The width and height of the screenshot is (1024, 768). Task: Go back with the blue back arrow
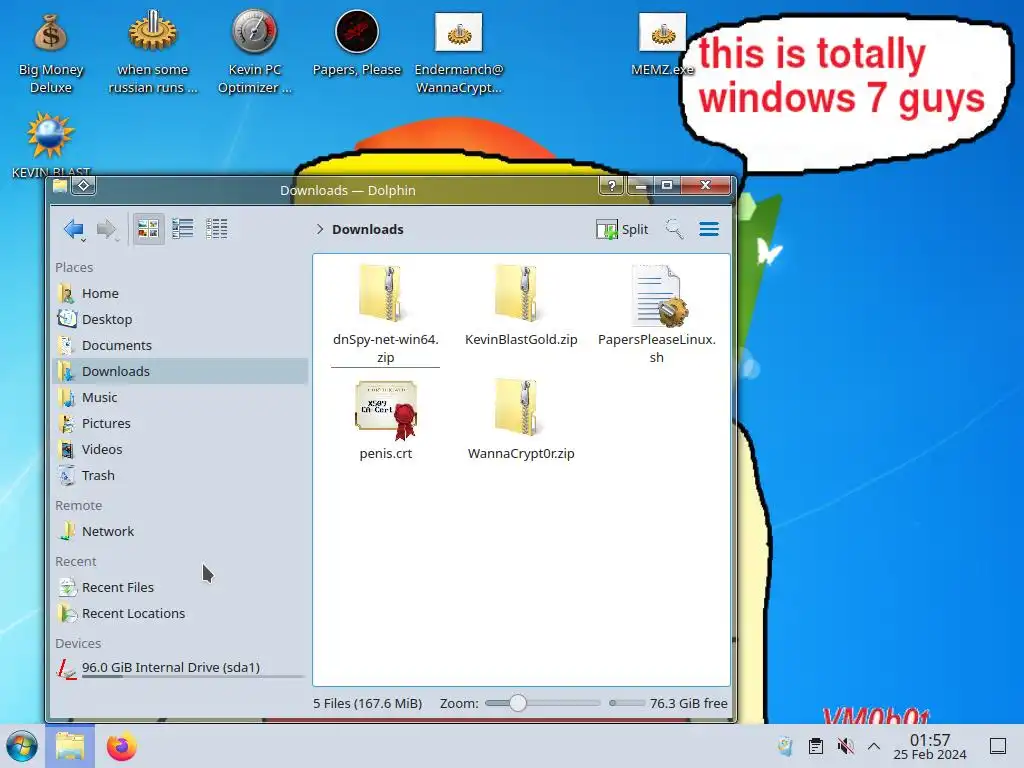pyautogui.click(x=74, y=229)
